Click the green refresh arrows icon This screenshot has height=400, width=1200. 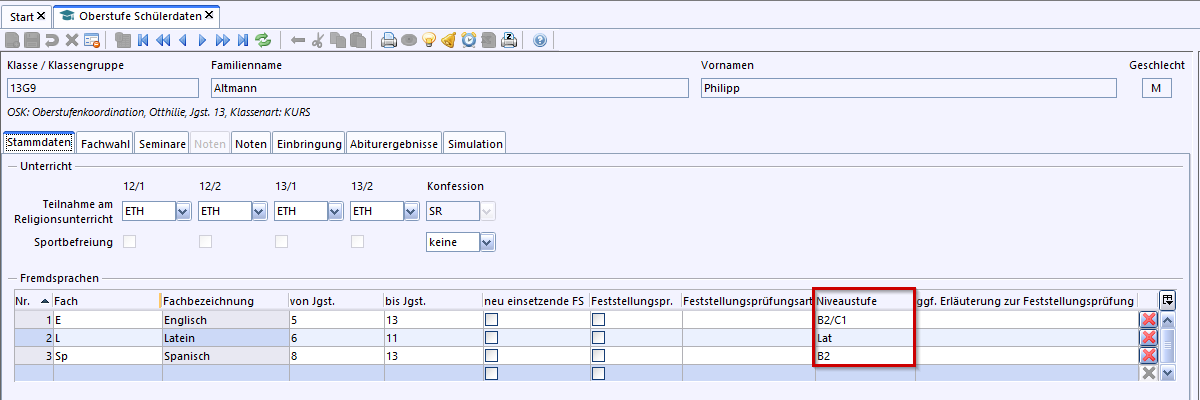coord(263,40)
